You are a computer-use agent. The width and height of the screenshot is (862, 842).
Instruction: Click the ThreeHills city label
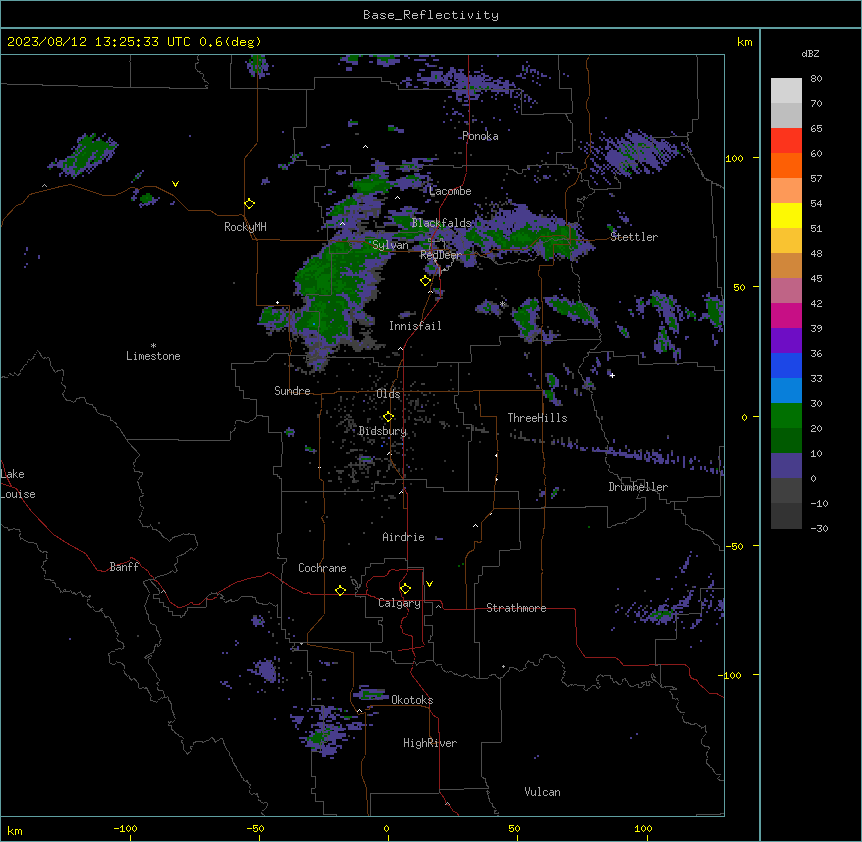(x=537, y=418)
